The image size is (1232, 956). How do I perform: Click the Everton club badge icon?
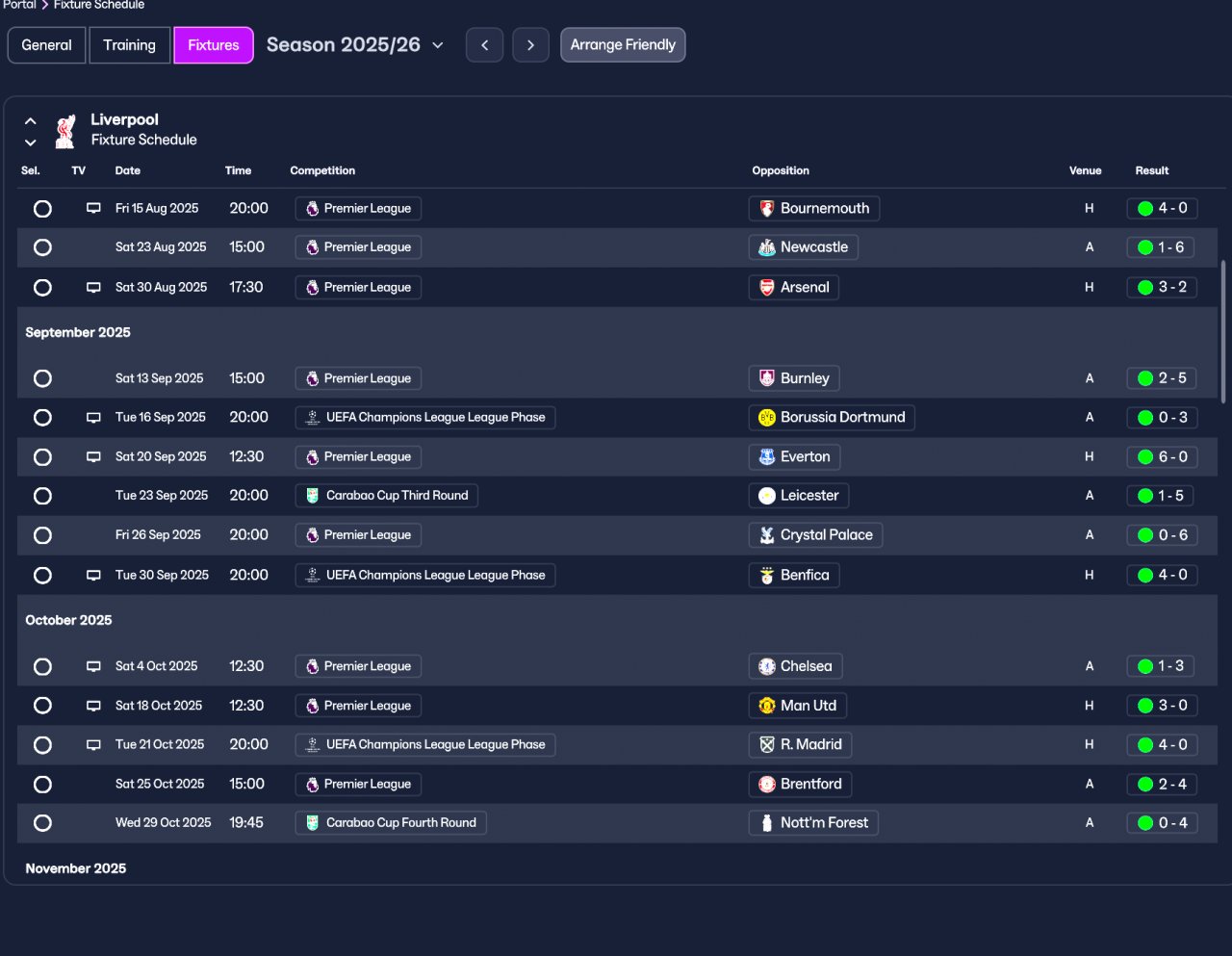click(767, 457)
